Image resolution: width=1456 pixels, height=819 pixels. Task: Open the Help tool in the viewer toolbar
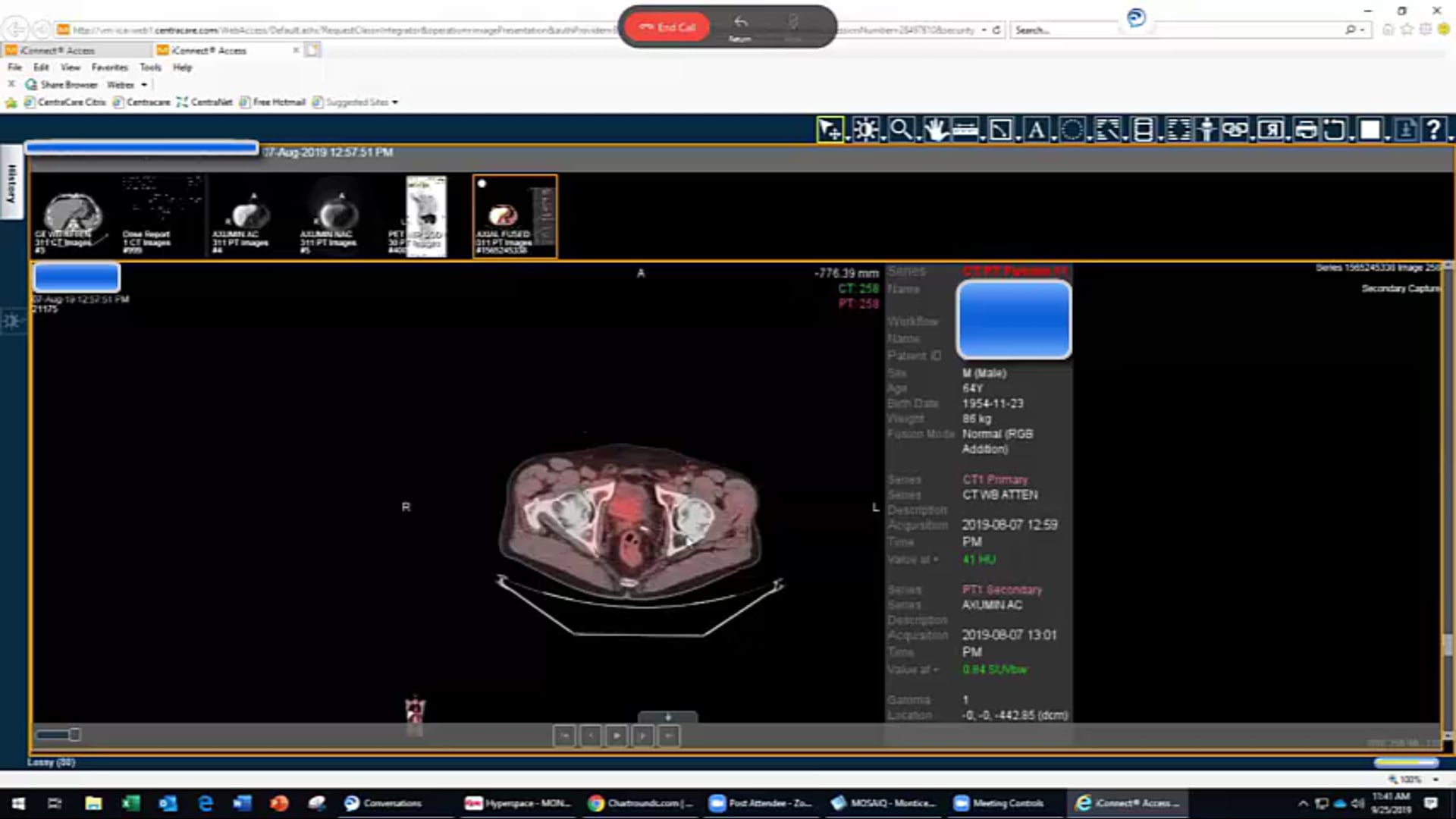pyautogui.click(x=1434, y=130)
